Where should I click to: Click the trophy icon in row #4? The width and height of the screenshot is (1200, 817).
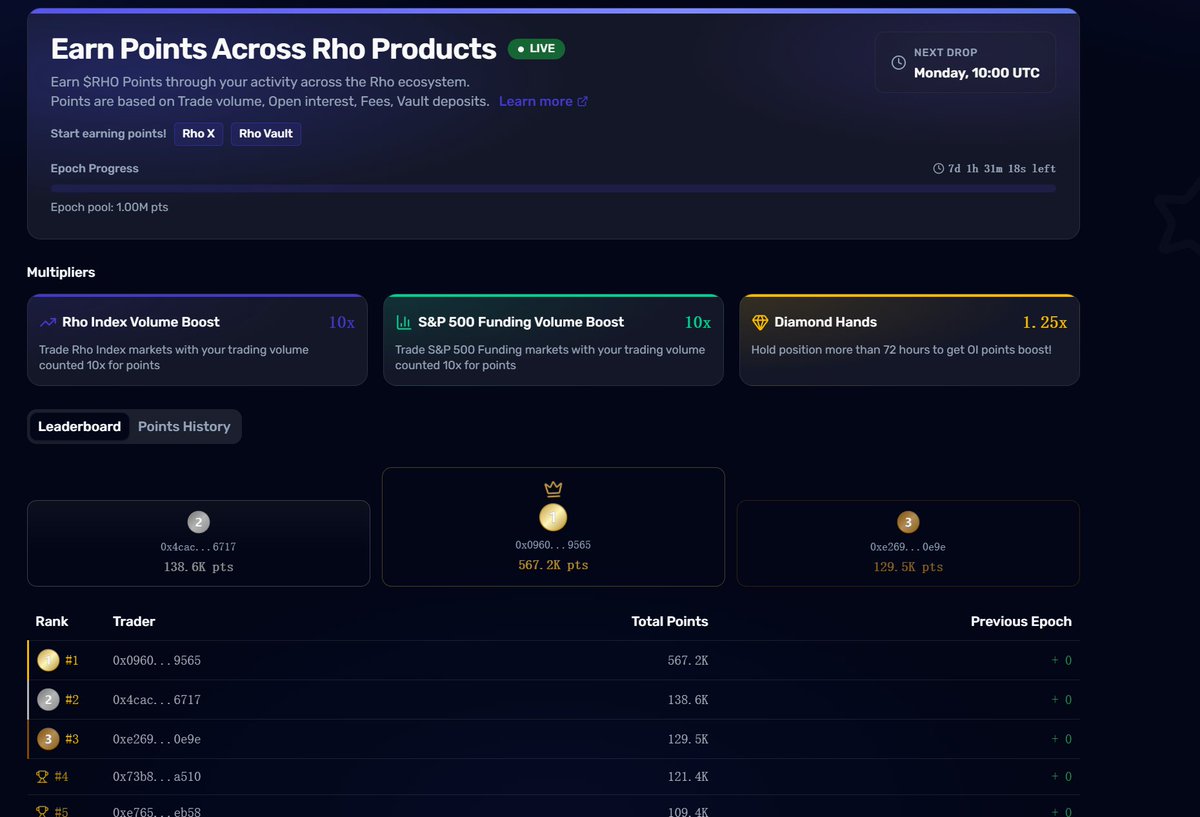click(x=42, y=776)
